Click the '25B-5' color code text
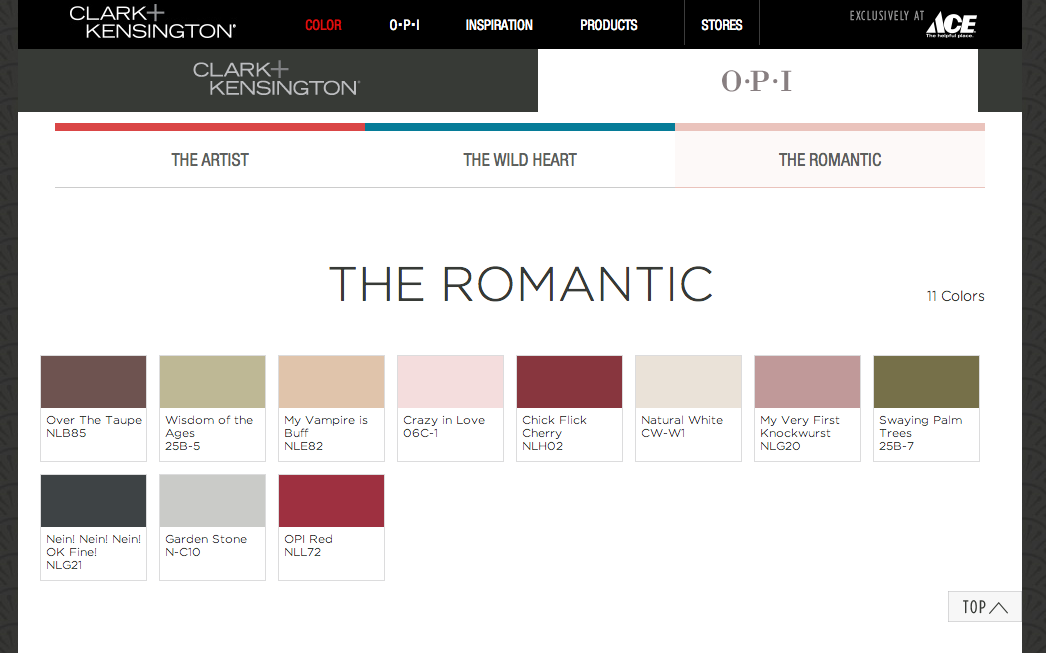1046x653 pixels. 182,446
